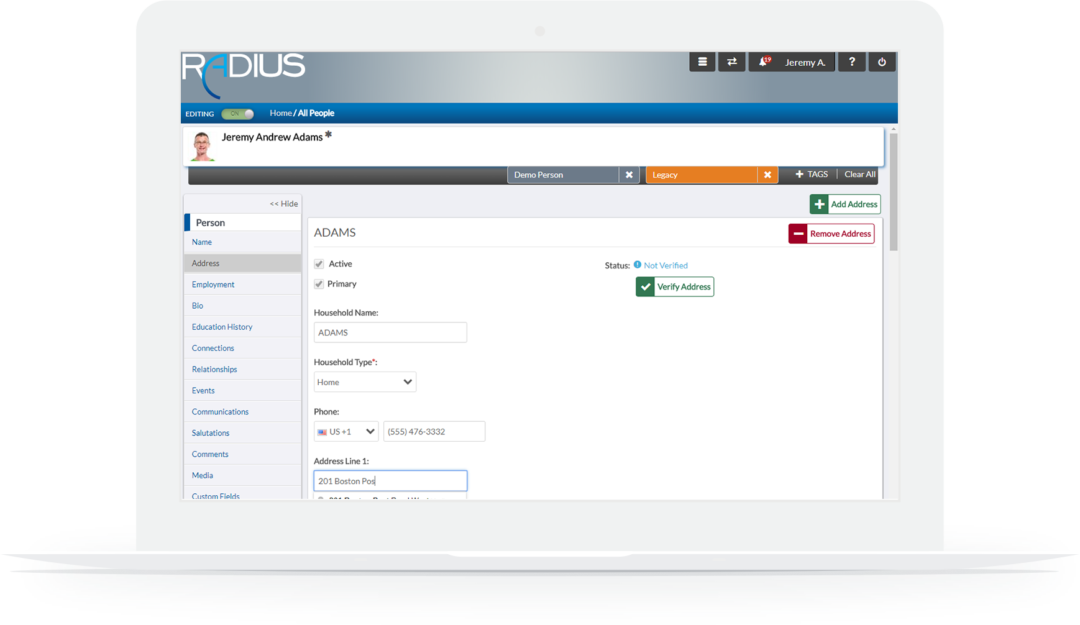Click the Help question mark icon
1080x625 pixels.
pos(851,61)
